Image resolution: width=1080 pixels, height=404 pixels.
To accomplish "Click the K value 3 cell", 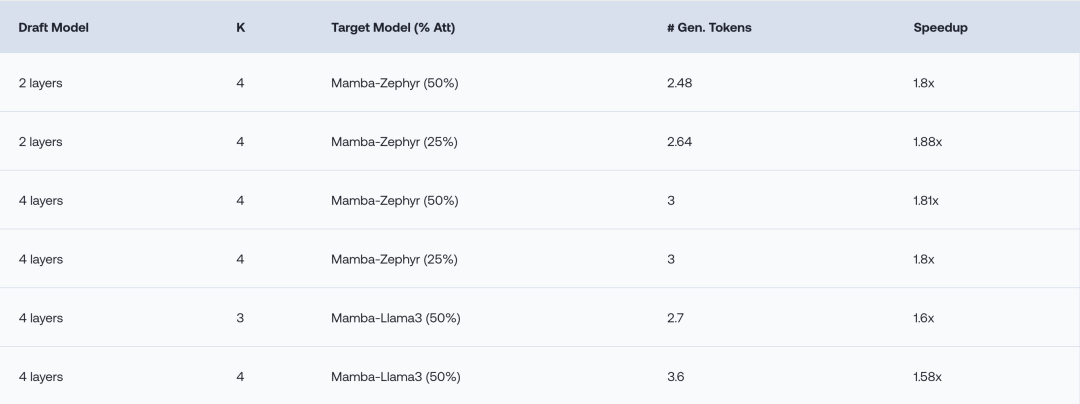I will click(x=240, y=318).
